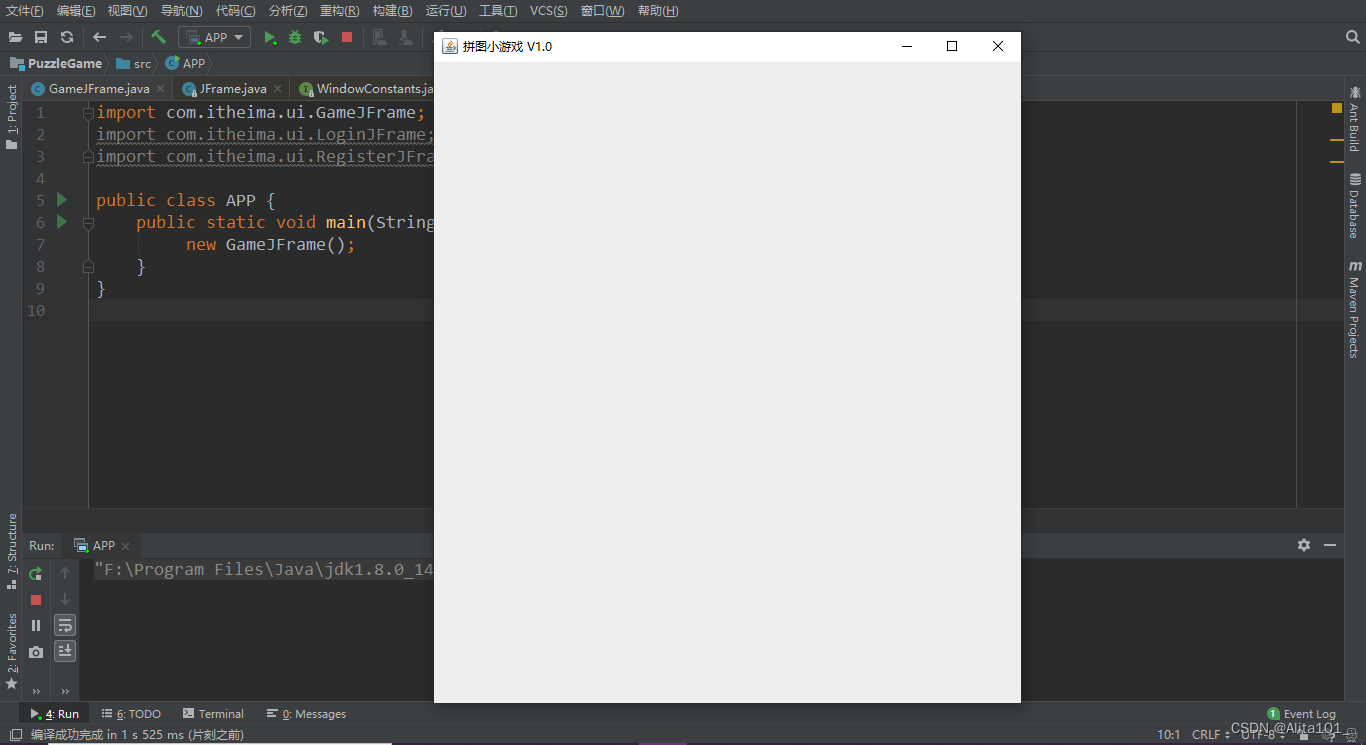Screen dimensions: 1366x745
Task: Close the JFrame.java tab
Action: coord(278,89)
